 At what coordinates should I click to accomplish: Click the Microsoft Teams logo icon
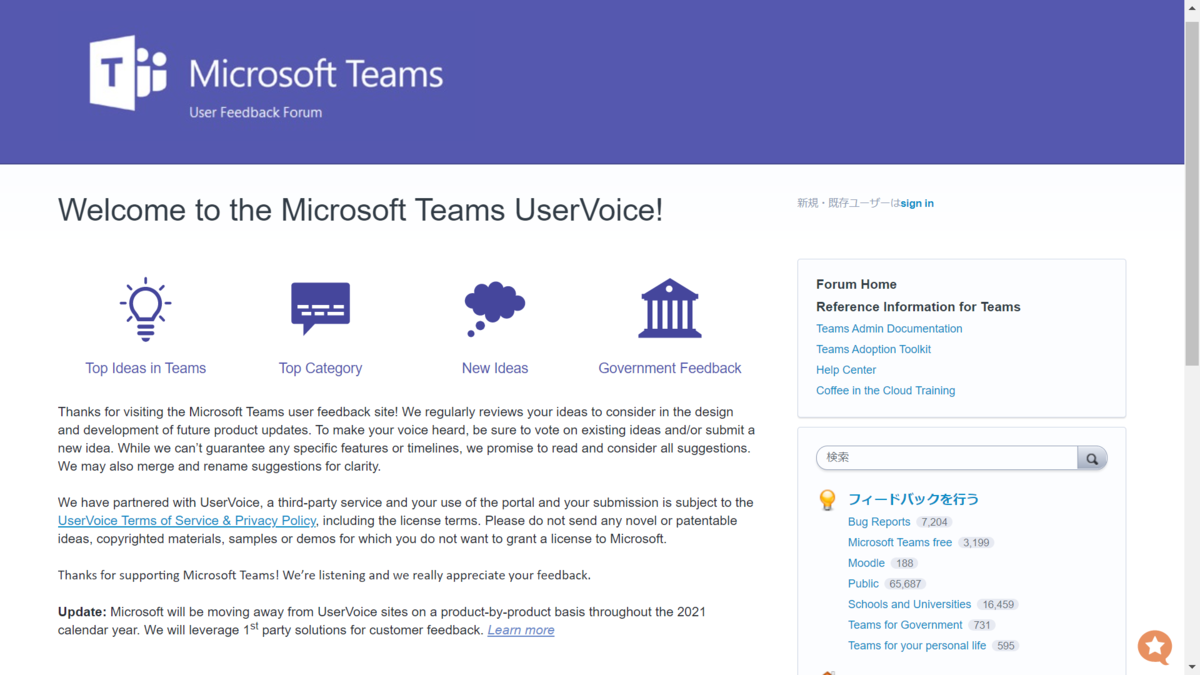[x=128, y=73]
